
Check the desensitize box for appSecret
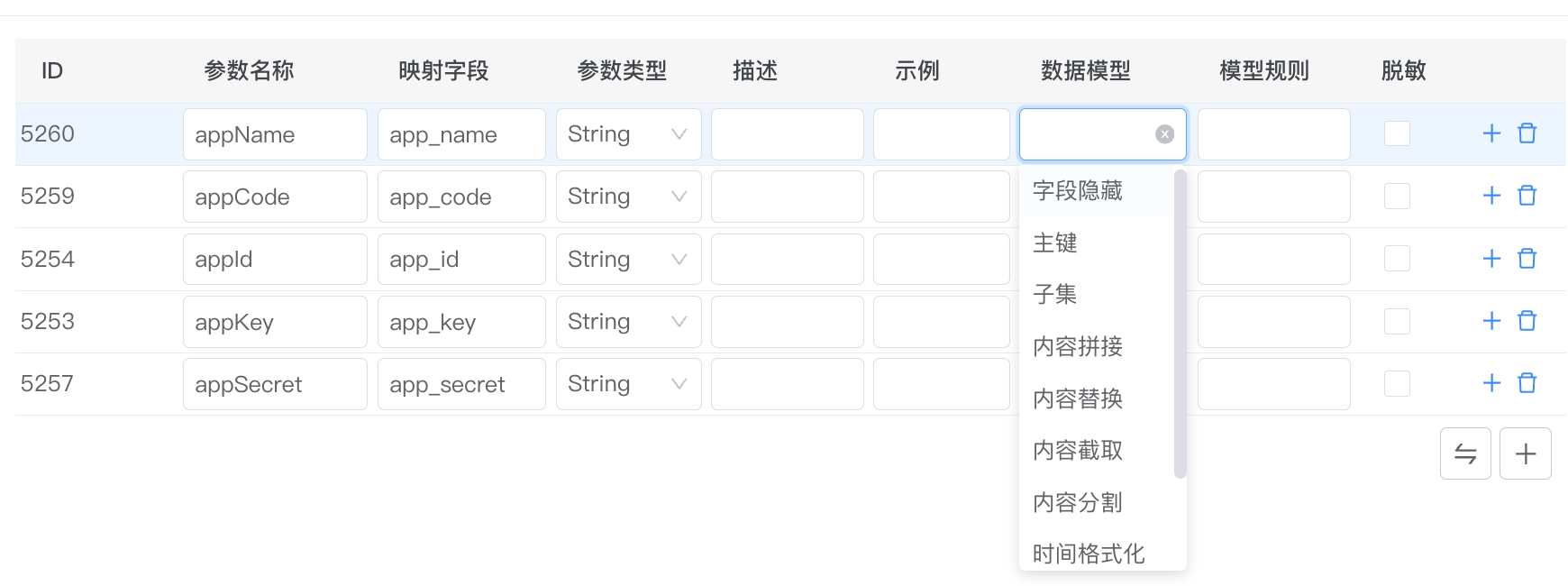(1397, 383)
